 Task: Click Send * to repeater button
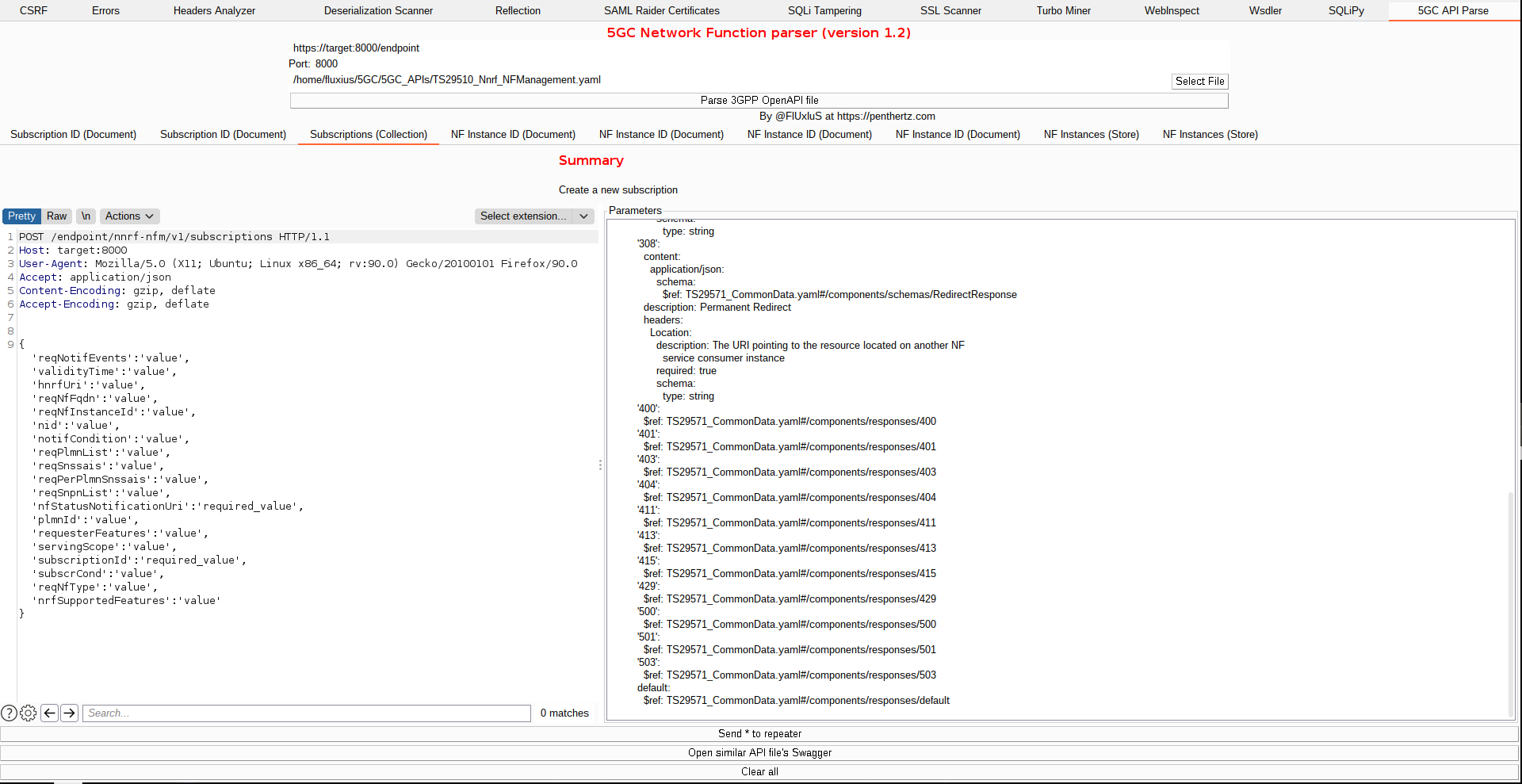coord(759,734)
